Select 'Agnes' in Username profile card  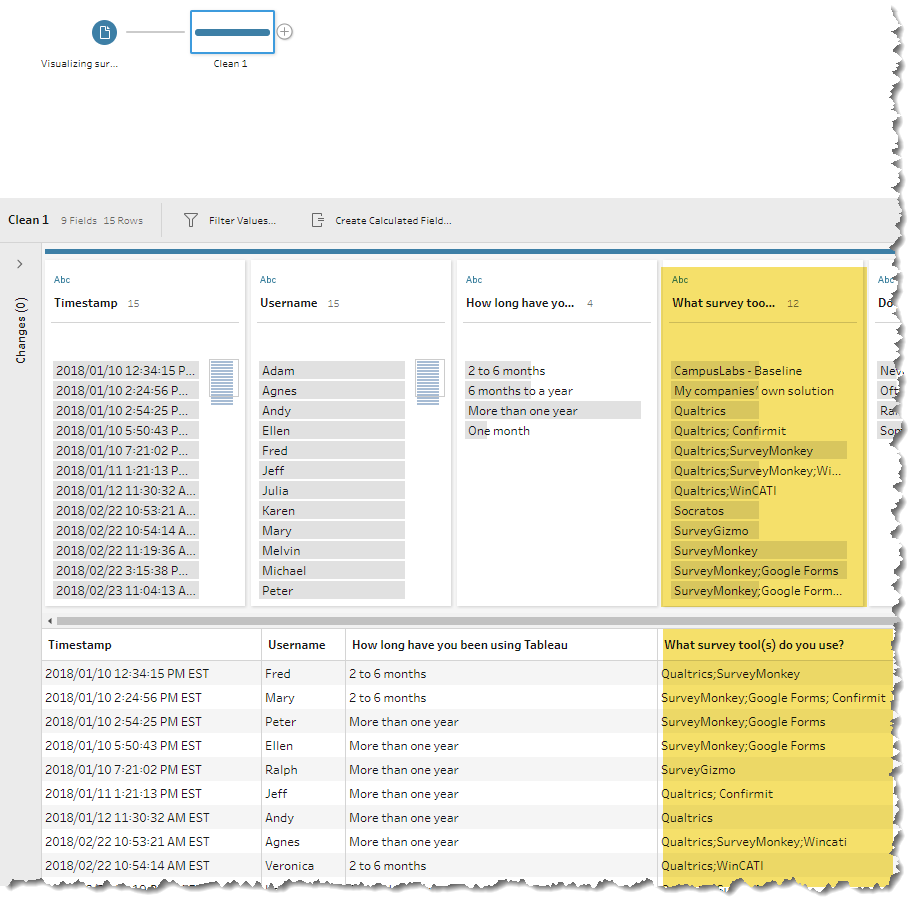point(332,390)
